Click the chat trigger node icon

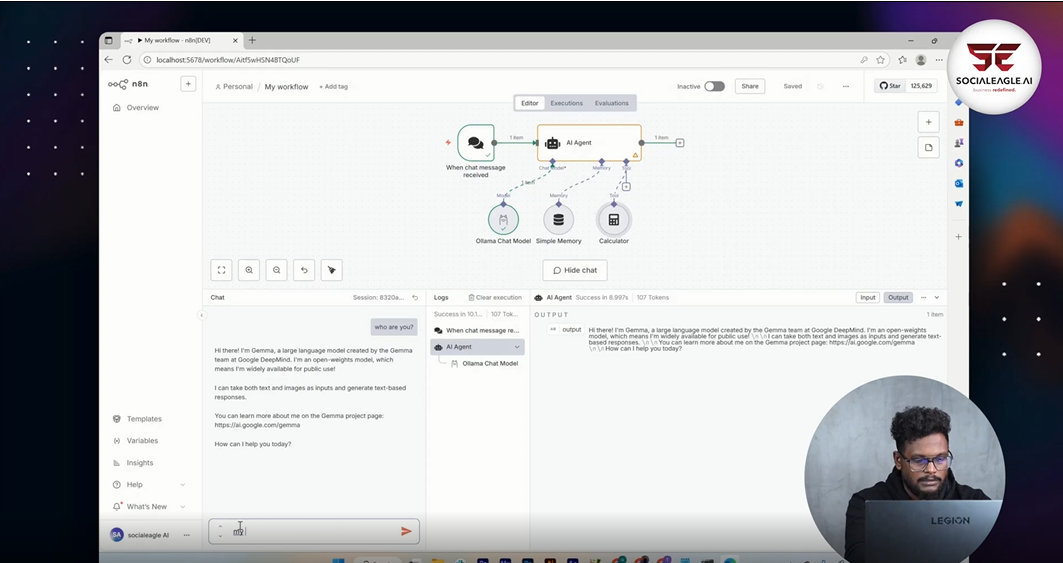[476, 143]
